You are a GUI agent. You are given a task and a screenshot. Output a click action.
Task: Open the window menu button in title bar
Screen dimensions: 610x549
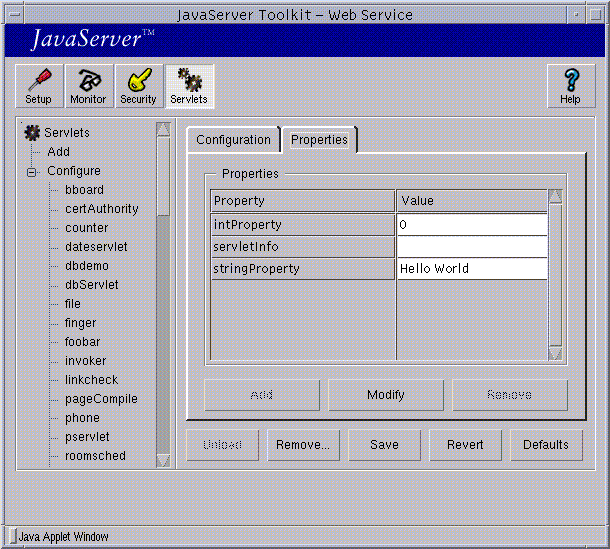point(15,15)
